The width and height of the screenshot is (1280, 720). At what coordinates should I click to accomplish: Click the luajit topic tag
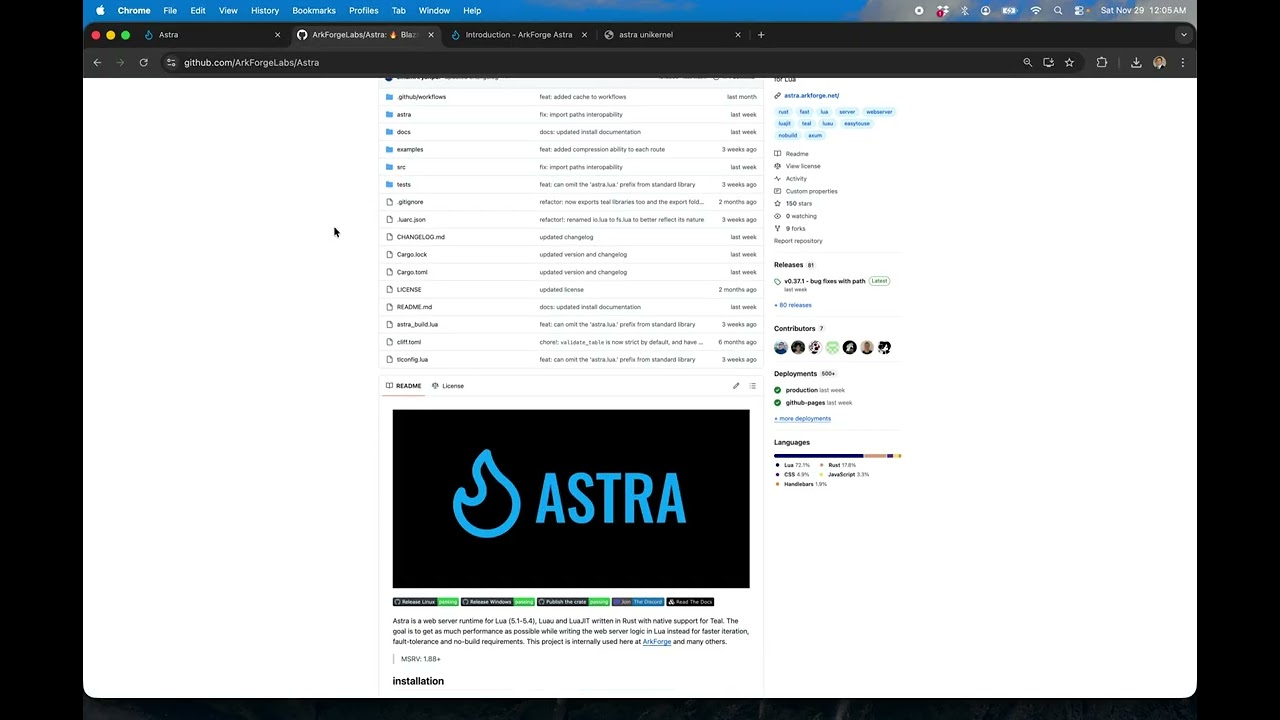[784, 124]
